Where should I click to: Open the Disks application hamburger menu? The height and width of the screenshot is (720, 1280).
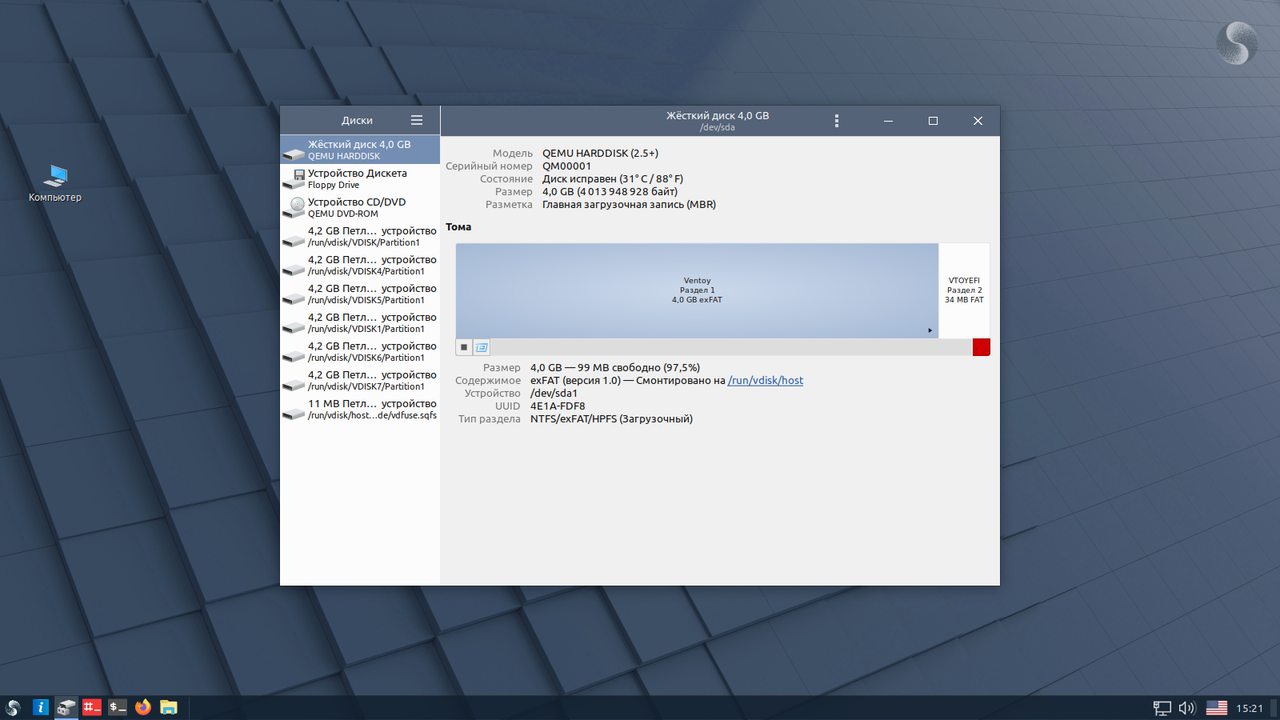click(417, 120)
